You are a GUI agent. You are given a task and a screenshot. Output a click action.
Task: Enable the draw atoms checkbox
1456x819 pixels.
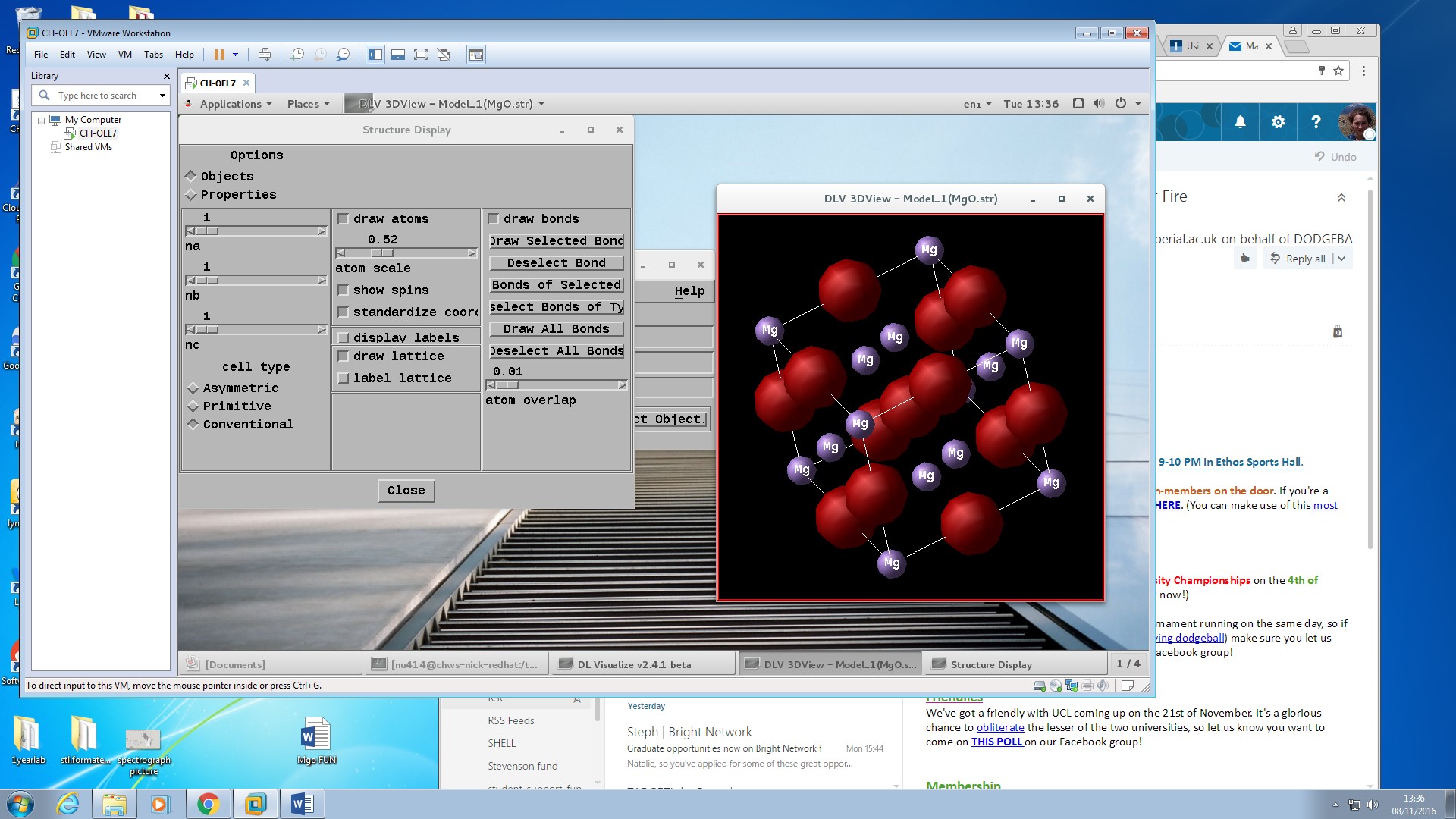point(344,219)
